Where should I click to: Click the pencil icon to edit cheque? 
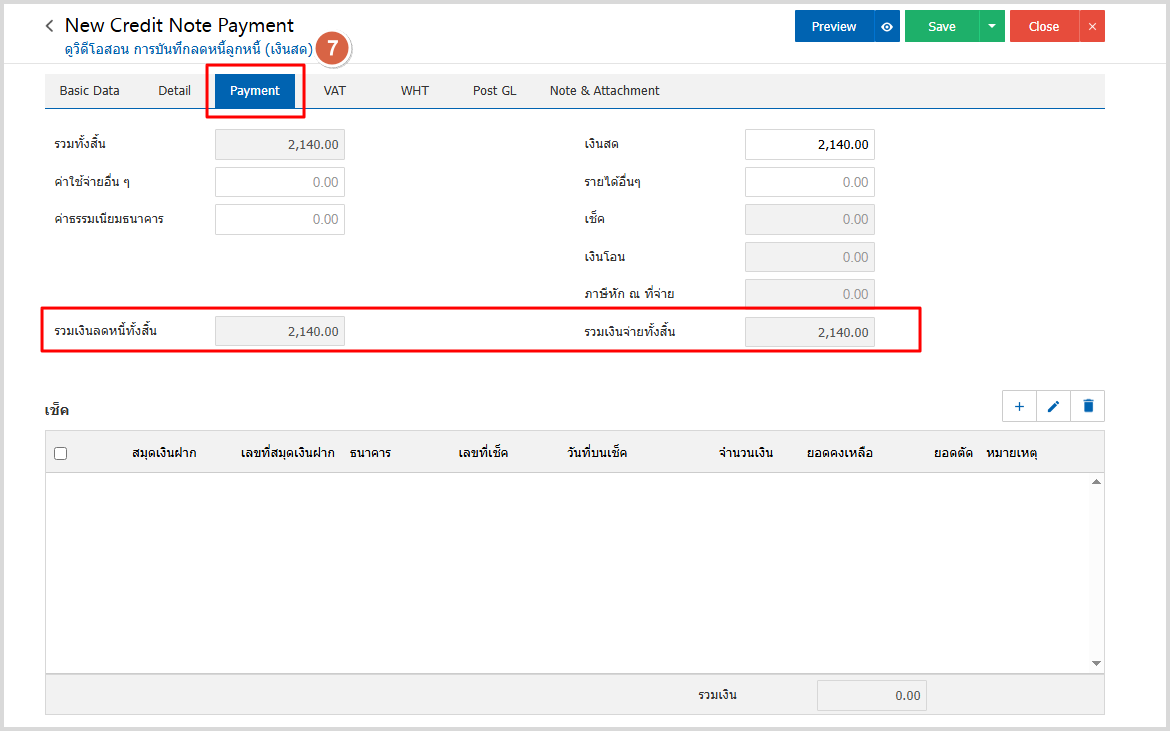[1053, 406]
